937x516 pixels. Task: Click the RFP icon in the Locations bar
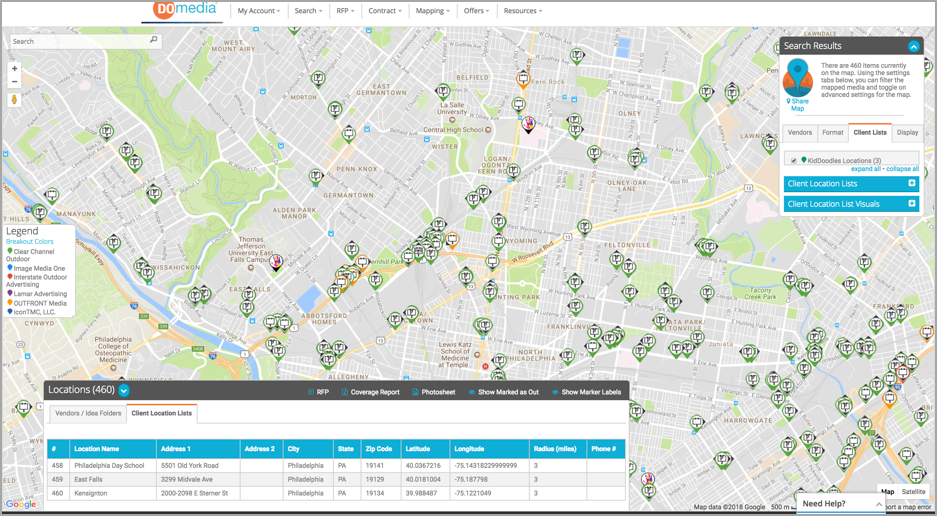[x=311, y=392]
